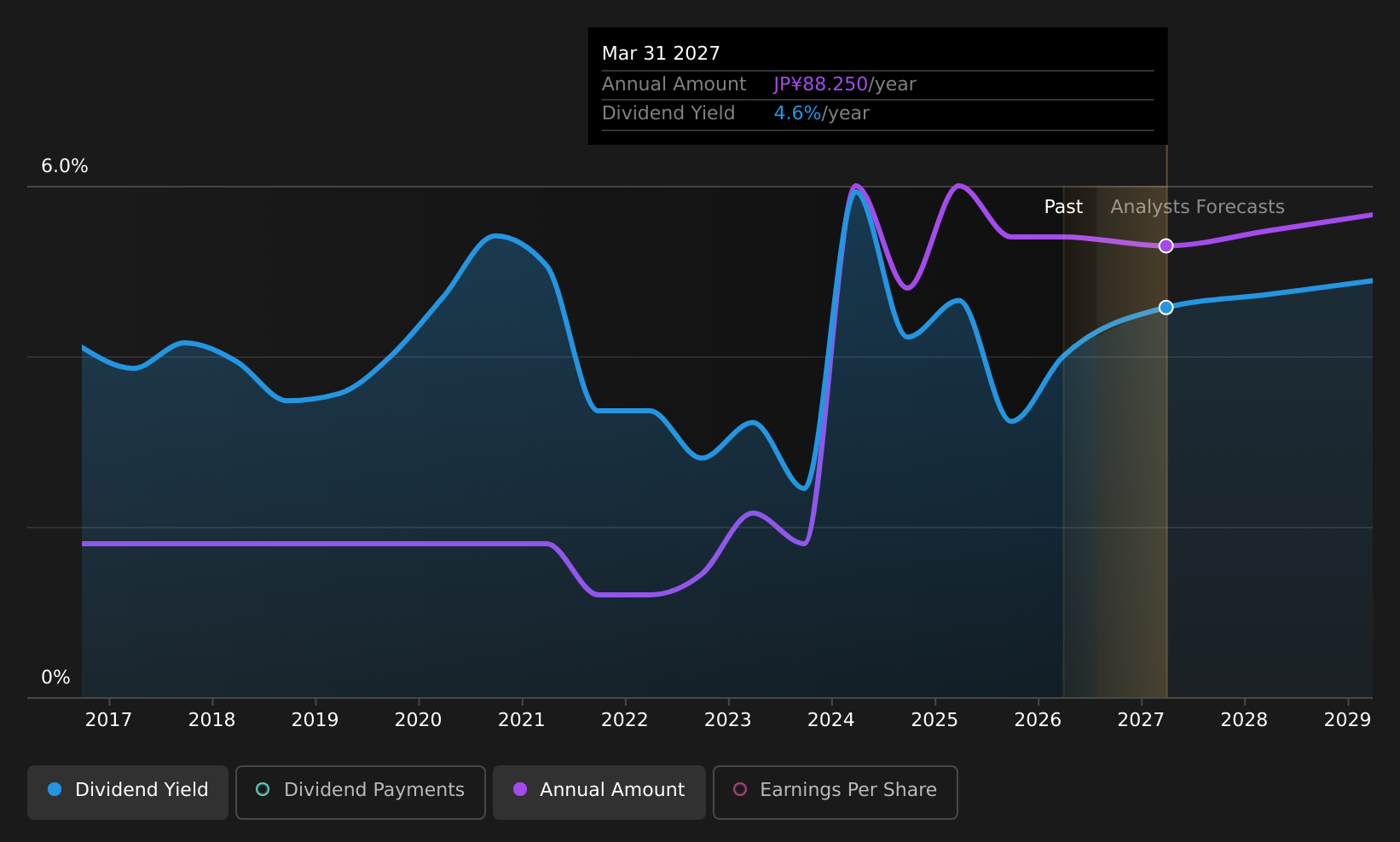
Task: Click the 2022 x-axis label
Action: point(624,720)
